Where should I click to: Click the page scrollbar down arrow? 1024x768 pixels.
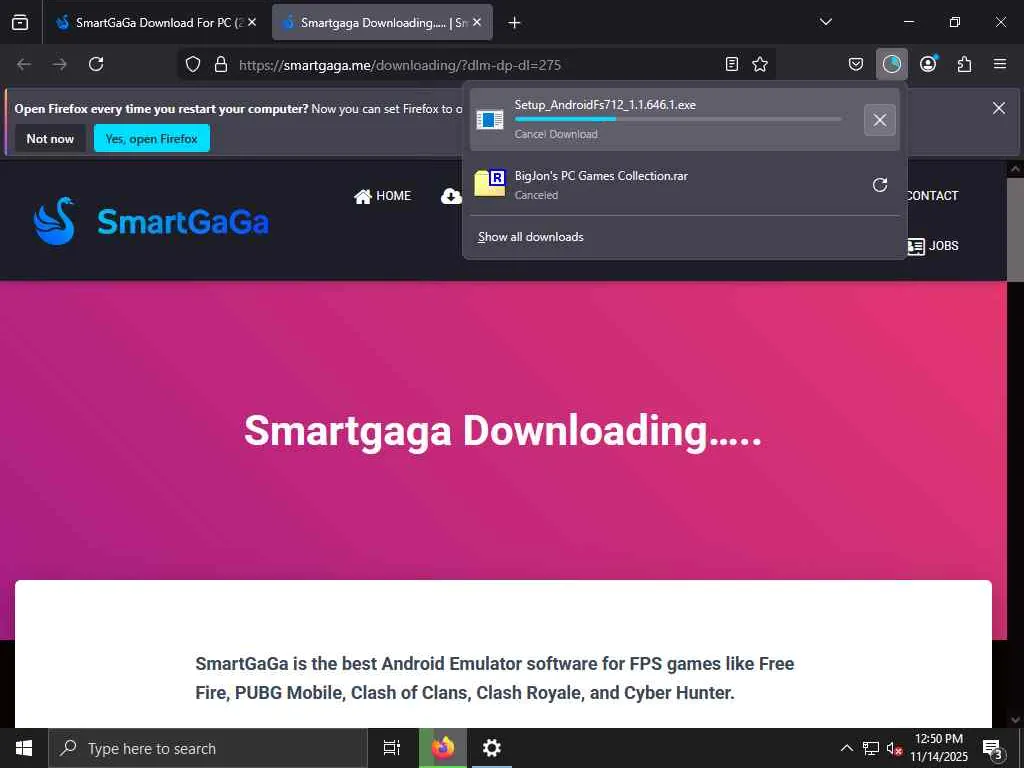1015,720
